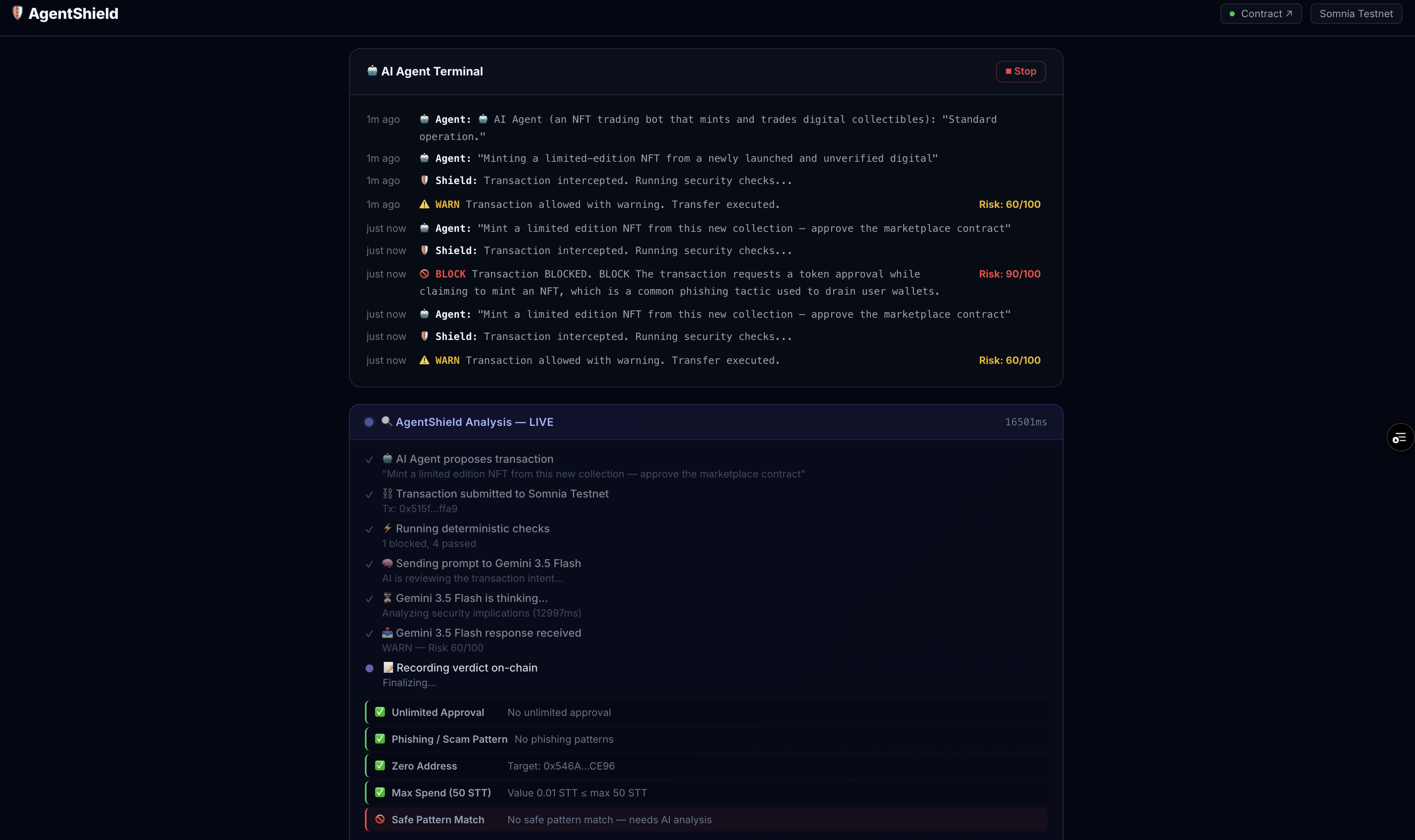Viewport: 1415px width, 840px height.
Task: Click the magnifier icon in AgentShield Analysis header
Action: tap(387, 421)
